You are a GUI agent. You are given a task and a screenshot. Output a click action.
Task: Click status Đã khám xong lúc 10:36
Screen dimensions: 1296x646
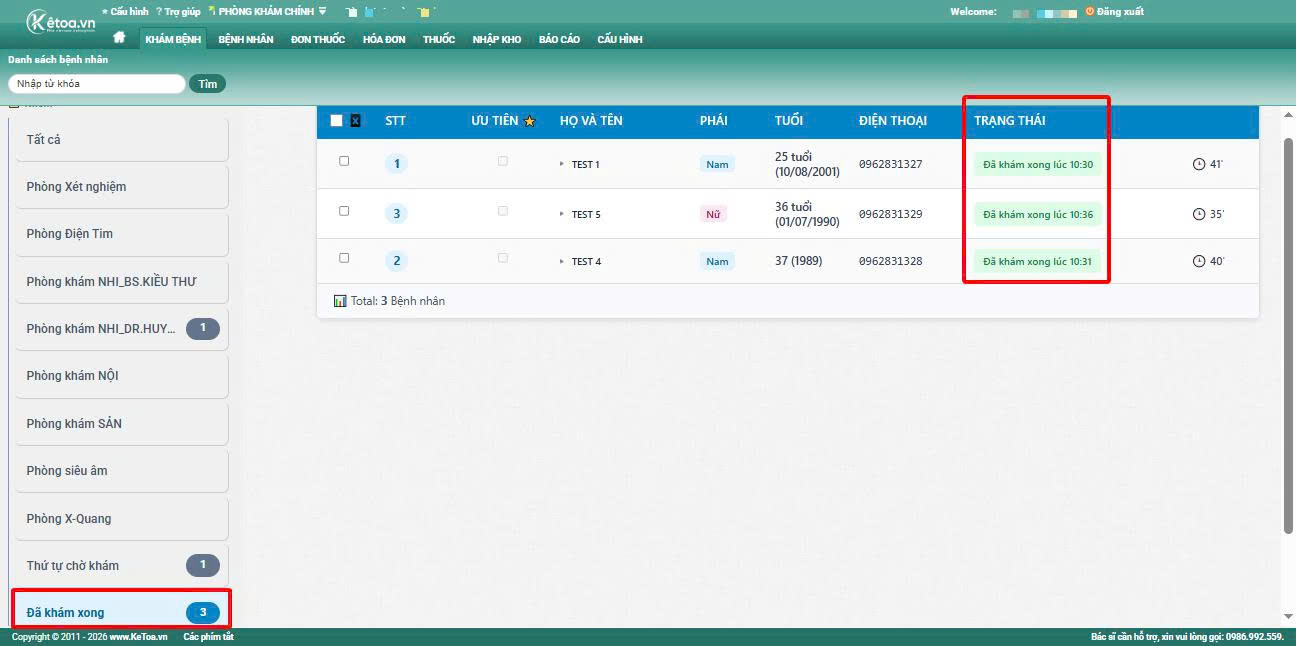coord(1038,214)
